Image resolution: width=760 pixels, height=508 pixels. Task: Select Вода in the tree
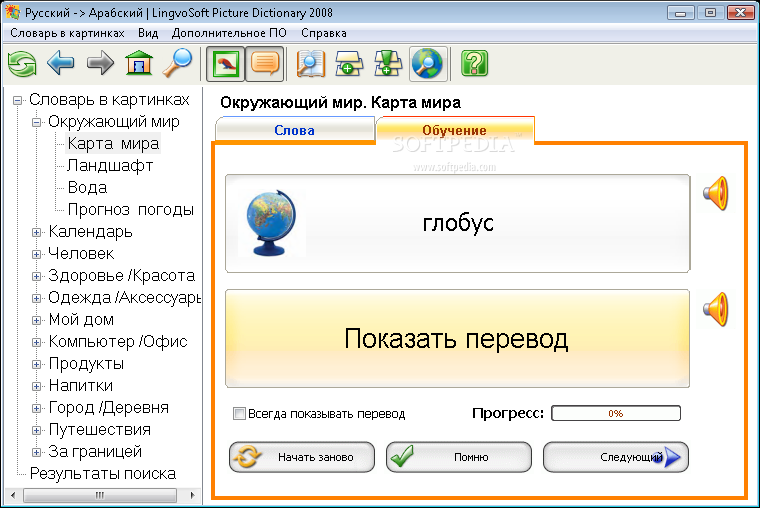[87, 188]
